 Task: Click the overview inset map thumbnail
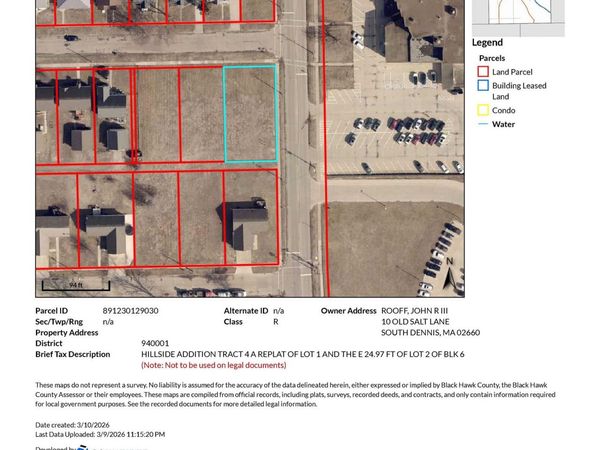[518, 18]
